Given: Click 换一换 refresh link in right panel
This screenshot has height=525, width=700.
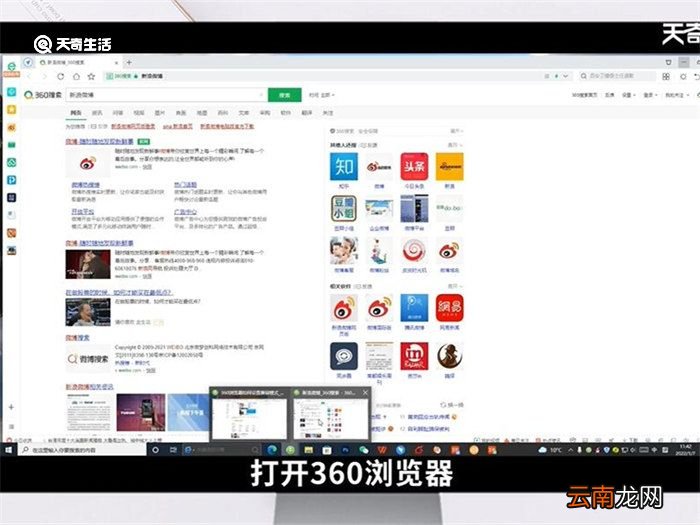Looking at the screenshot, I should point(452,405).
